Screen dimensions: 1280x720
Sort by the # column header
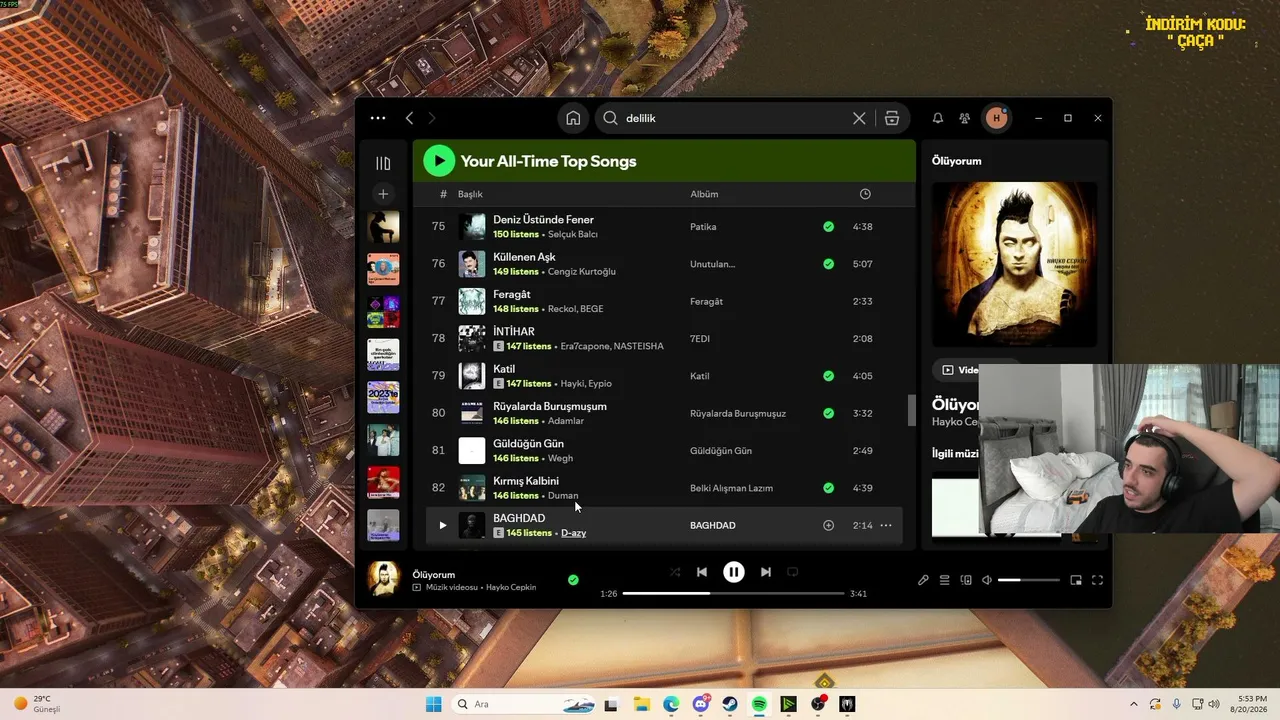443,194
